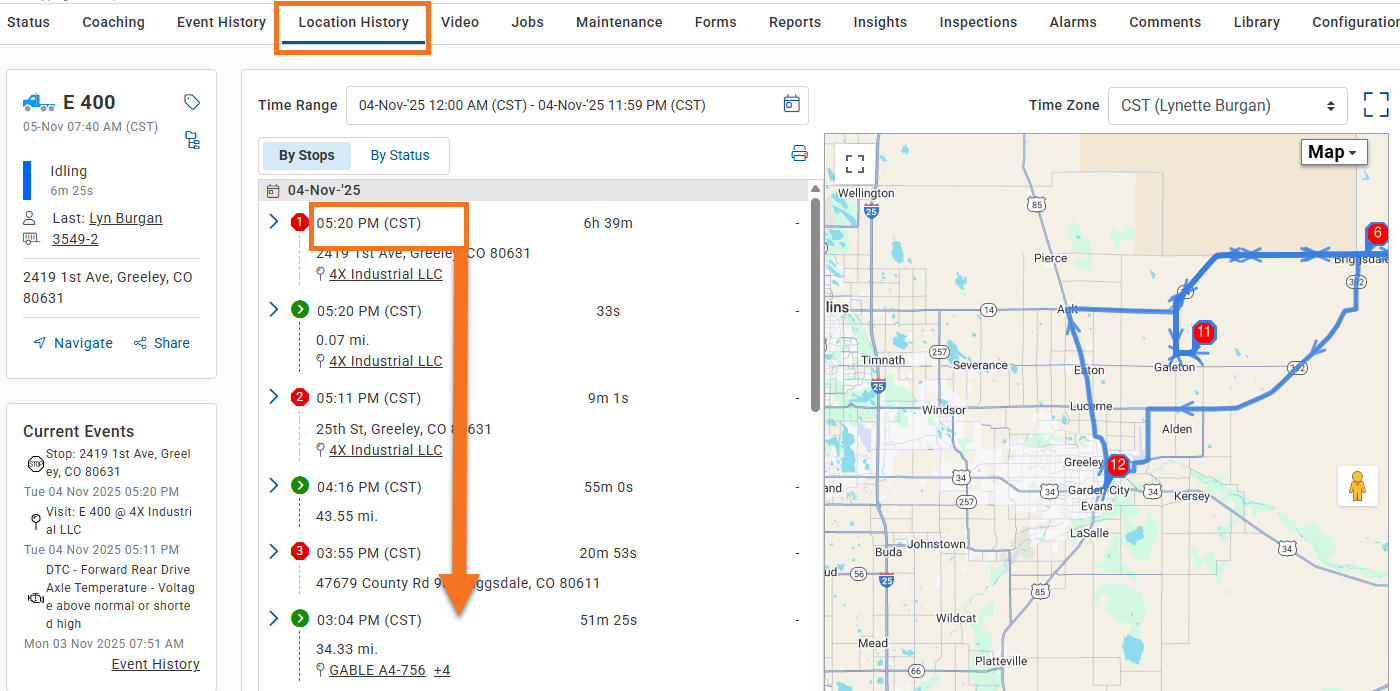Select the Street View pegman icon
This screenshot has width=1400, height=691.
[1356, 486]
